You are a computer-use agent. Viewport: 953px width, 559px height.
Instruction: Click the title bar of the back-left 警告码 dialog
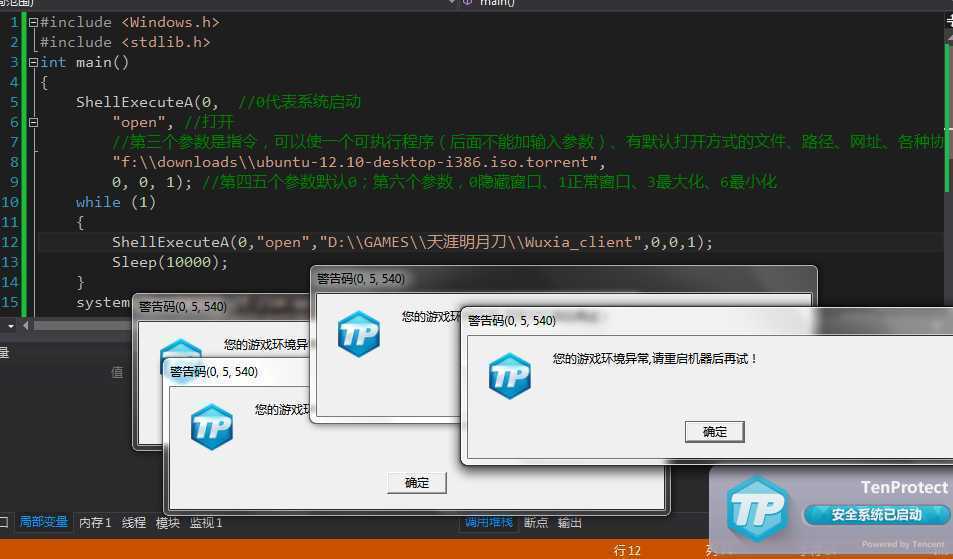222,307
